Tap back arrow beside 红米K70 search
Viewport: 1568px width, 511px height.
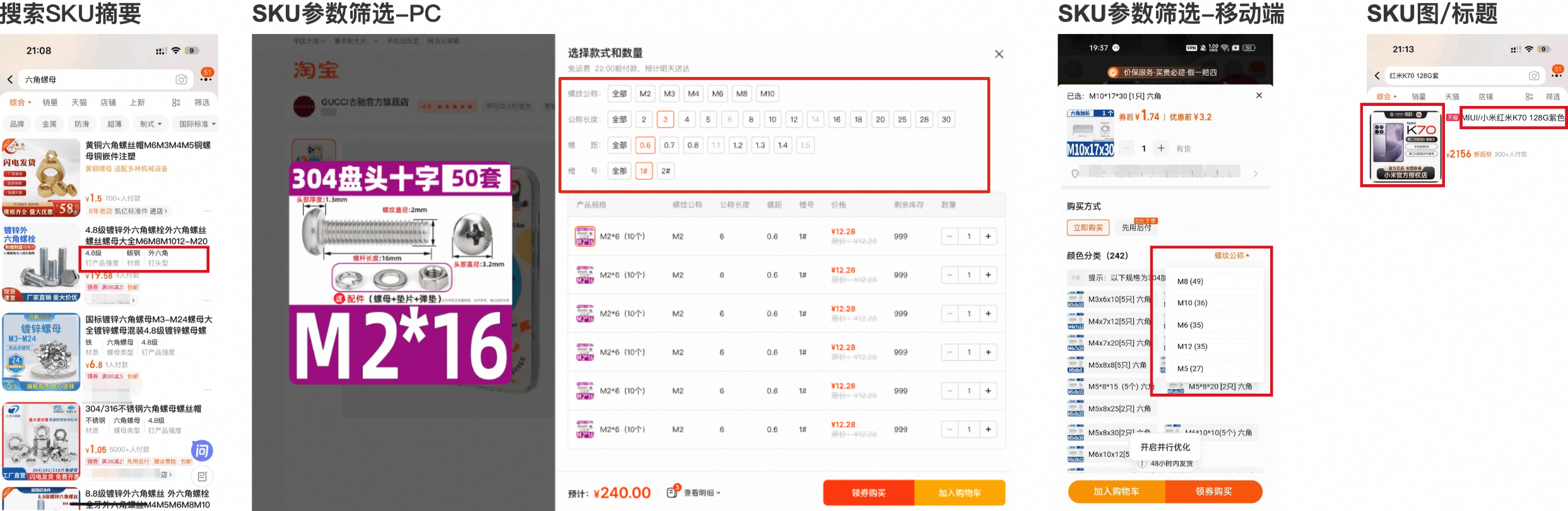(x=1377, y=76)
